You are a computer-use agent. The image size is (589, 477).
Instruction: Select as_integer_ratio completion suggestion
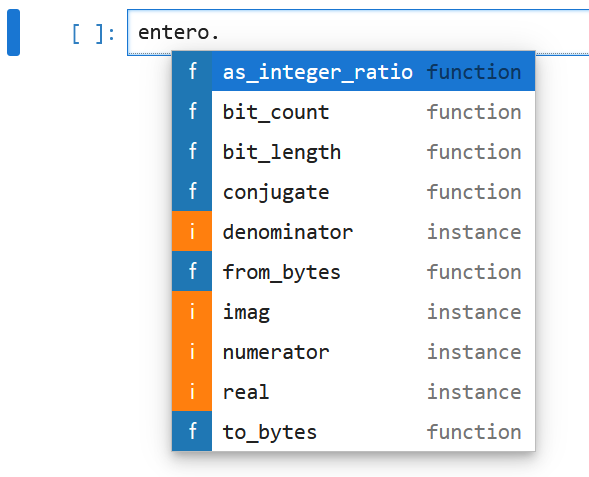(353, 71)
